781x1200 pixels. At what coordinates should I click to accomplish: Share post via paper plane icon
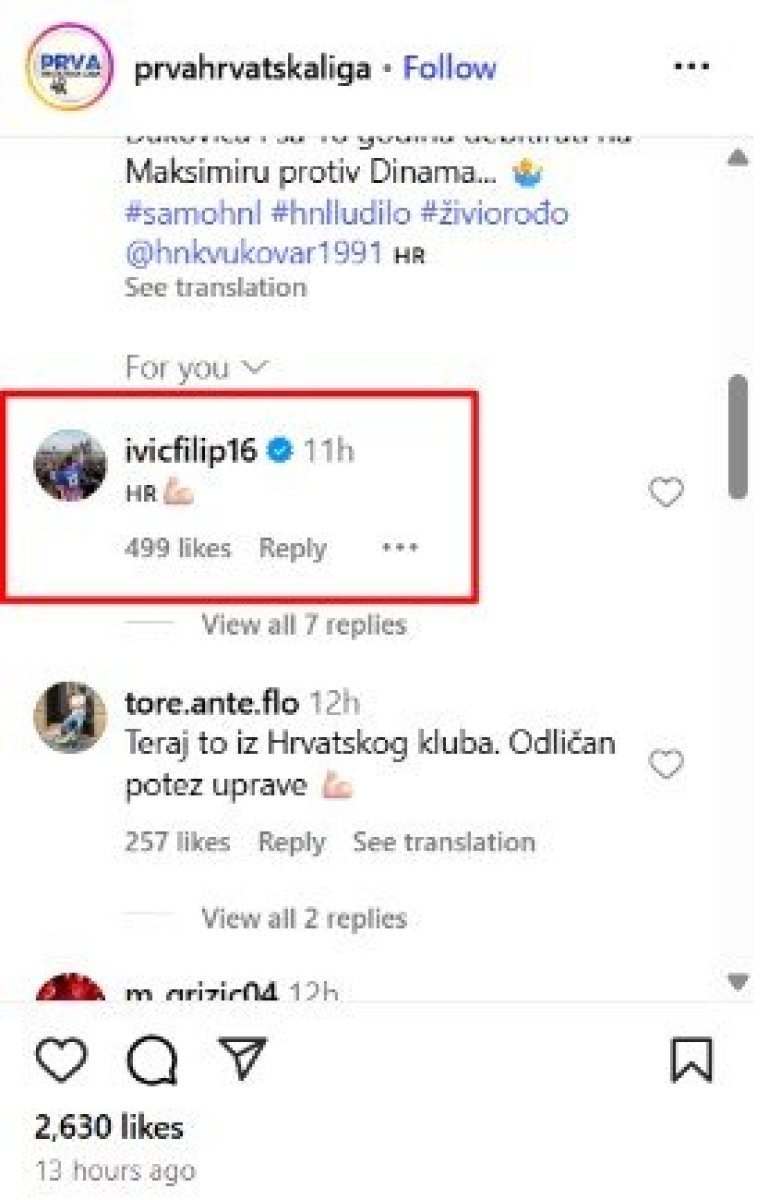coord(242,1058)
